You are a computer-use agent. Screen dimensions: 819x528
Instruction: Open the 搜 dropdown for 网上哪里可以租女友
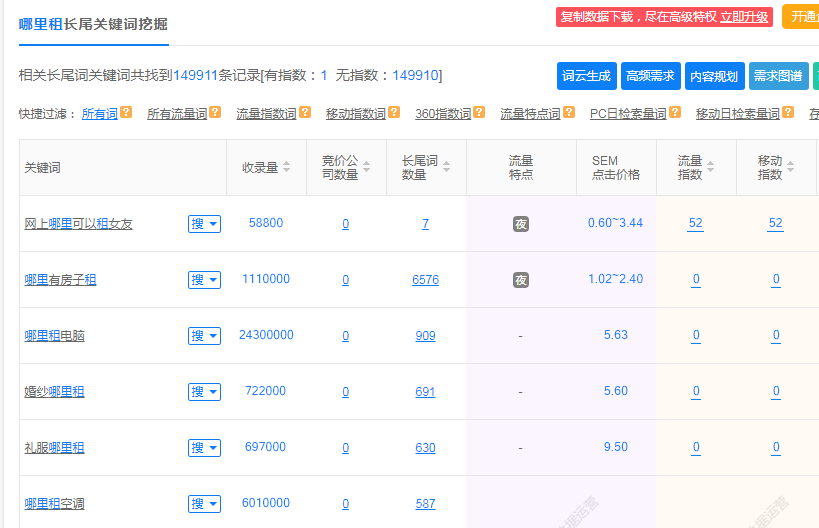click(x=204, y=224)
